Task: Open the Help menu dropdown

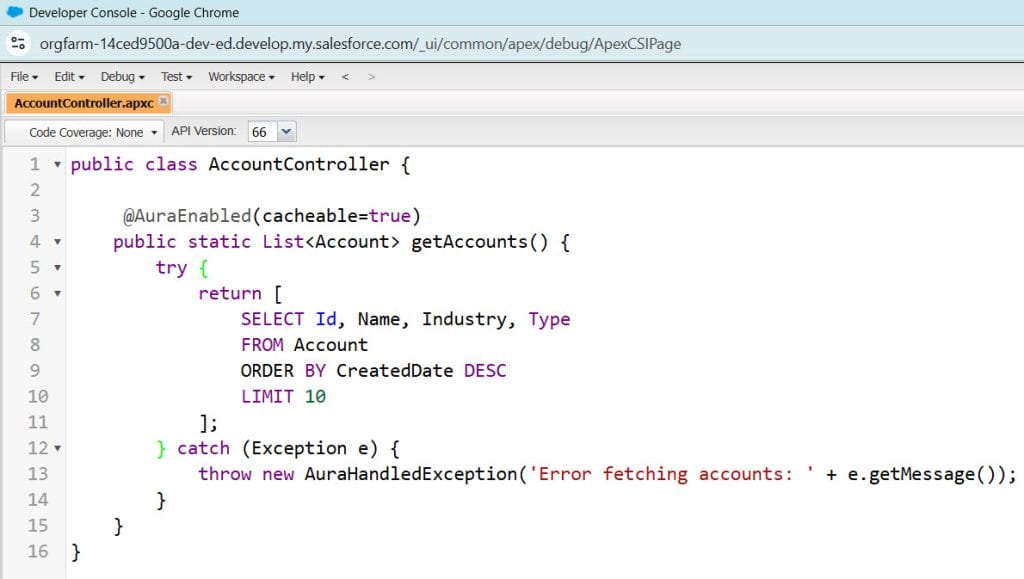Action: point(306,76)
